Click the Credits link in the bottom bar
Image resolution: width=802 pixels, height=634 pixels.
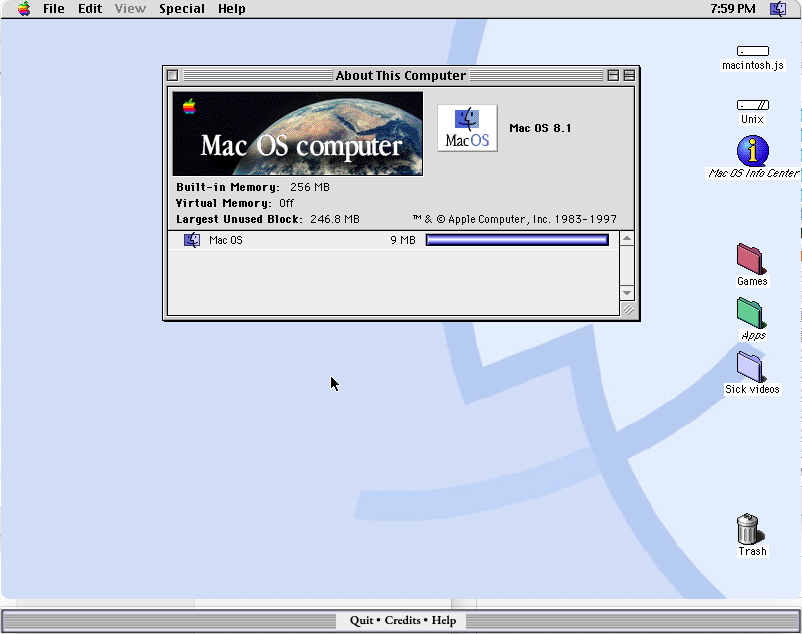coord(402,620)
